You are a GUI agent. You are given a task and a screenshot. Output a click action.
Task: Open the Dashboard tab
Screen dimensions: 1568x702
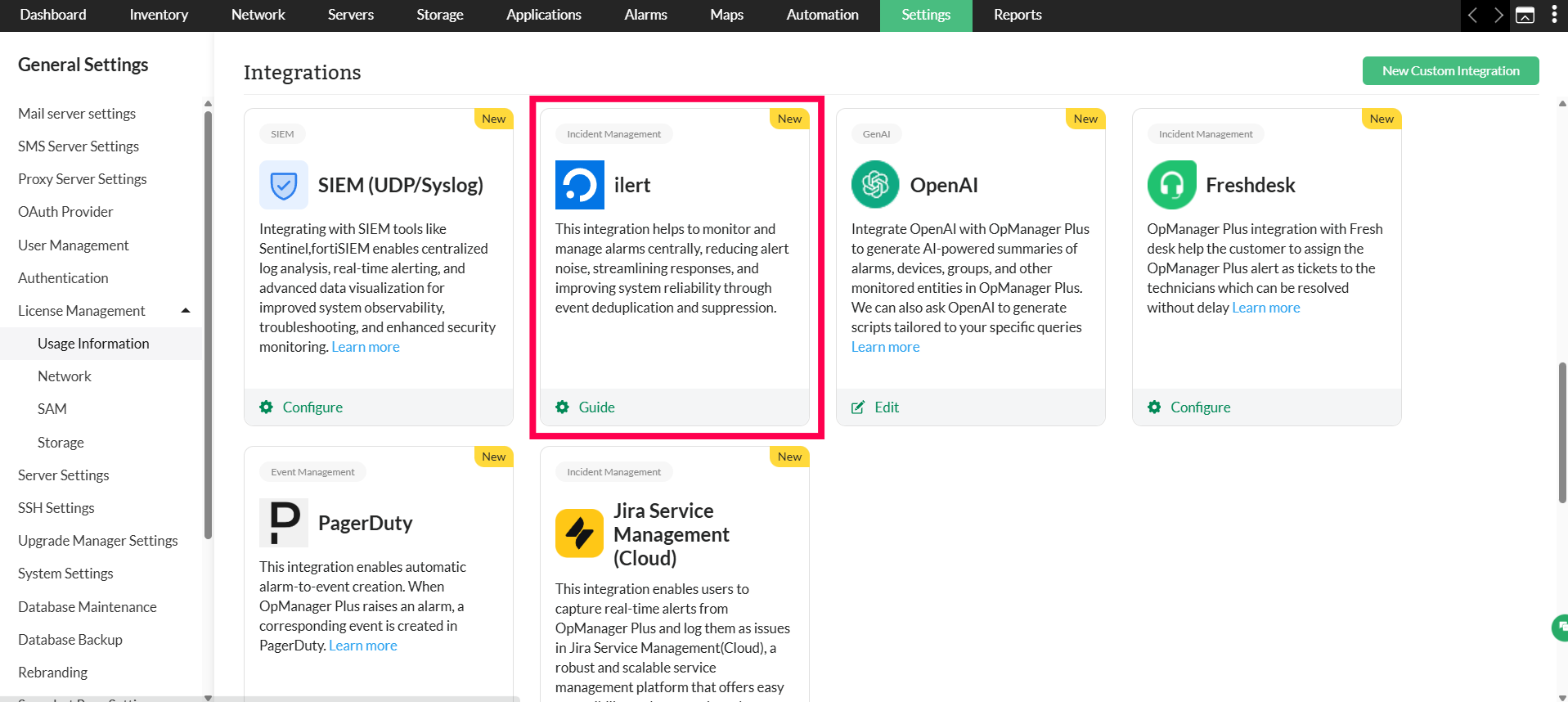click(53, 15)
